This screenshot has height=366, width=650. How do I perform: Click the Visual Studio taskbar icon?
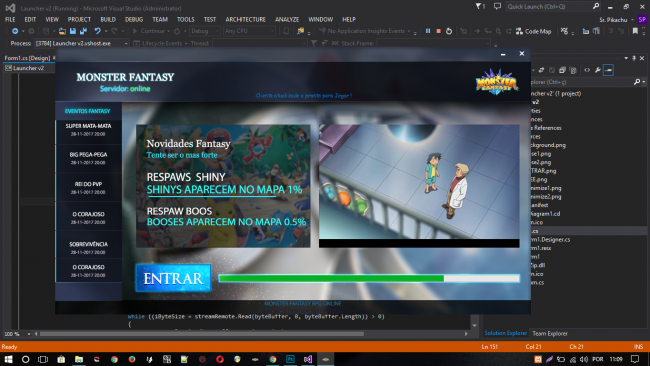coord(308,359)
